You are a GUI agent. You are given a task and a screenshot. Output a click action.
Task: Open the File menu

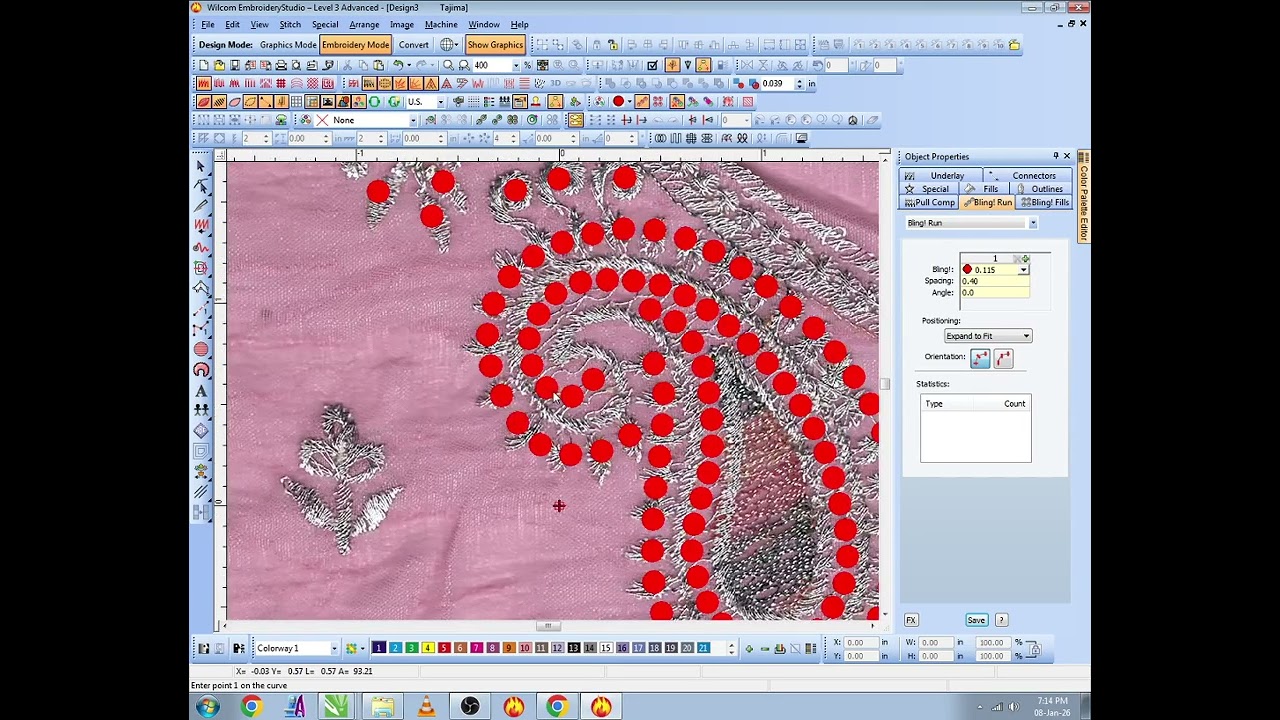point(207,25)
